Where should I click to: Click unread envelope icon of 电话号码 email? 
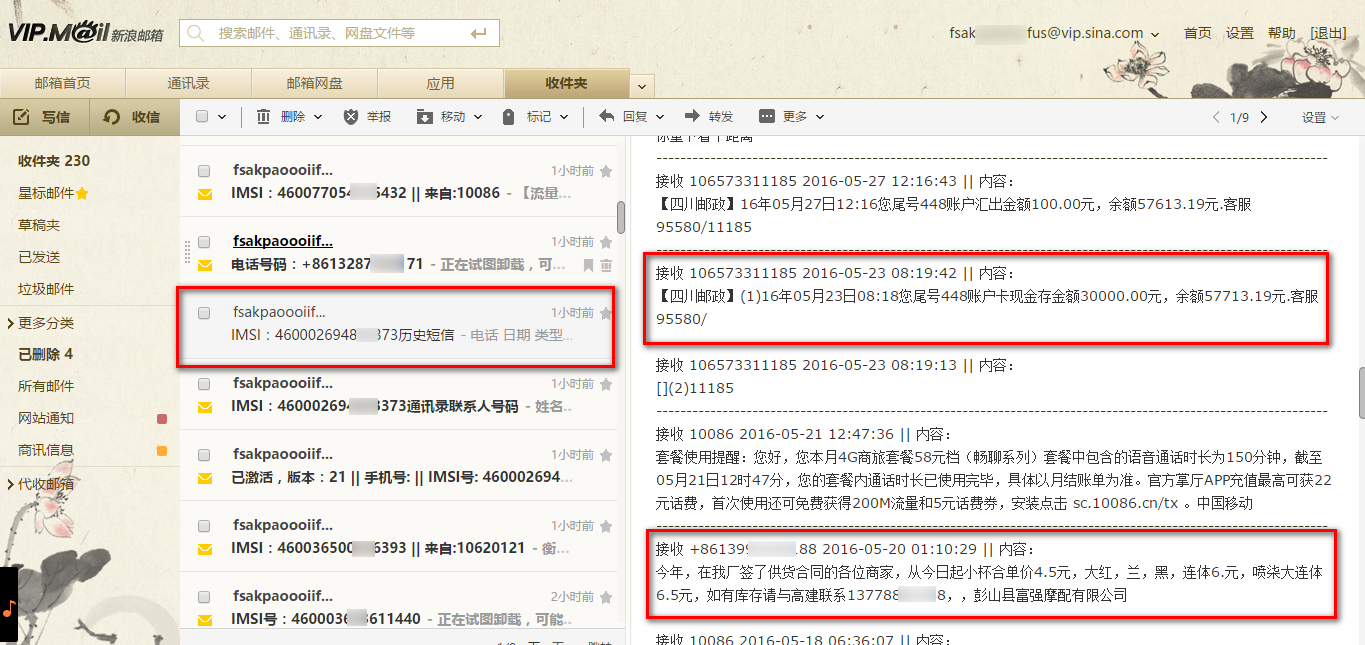(205, 265)
